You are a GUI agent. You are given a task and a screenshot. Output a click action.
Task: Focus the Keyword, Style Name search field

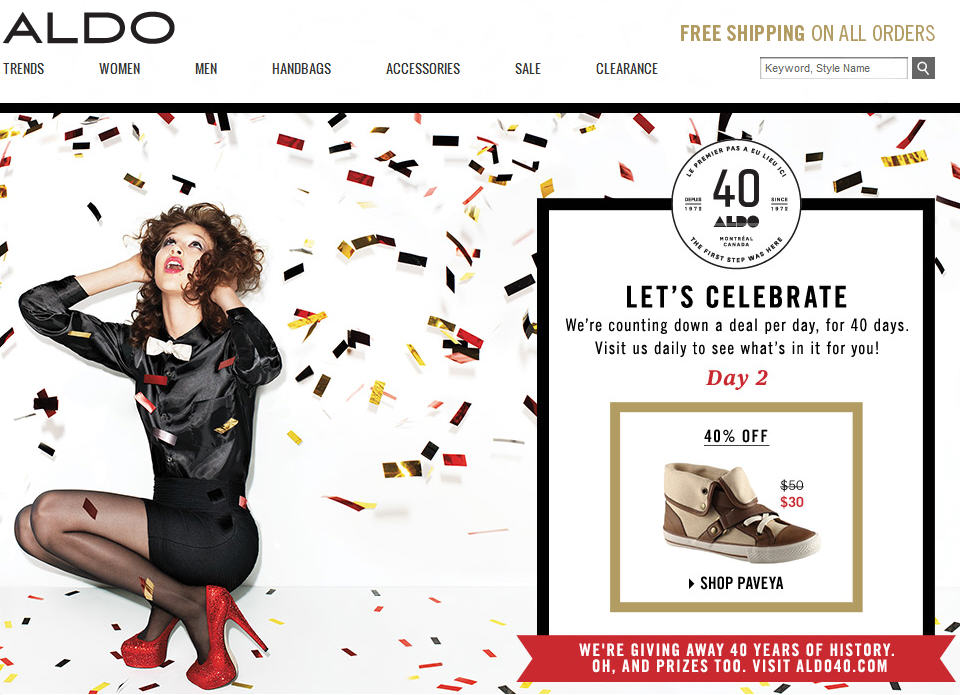pos(833,68)
